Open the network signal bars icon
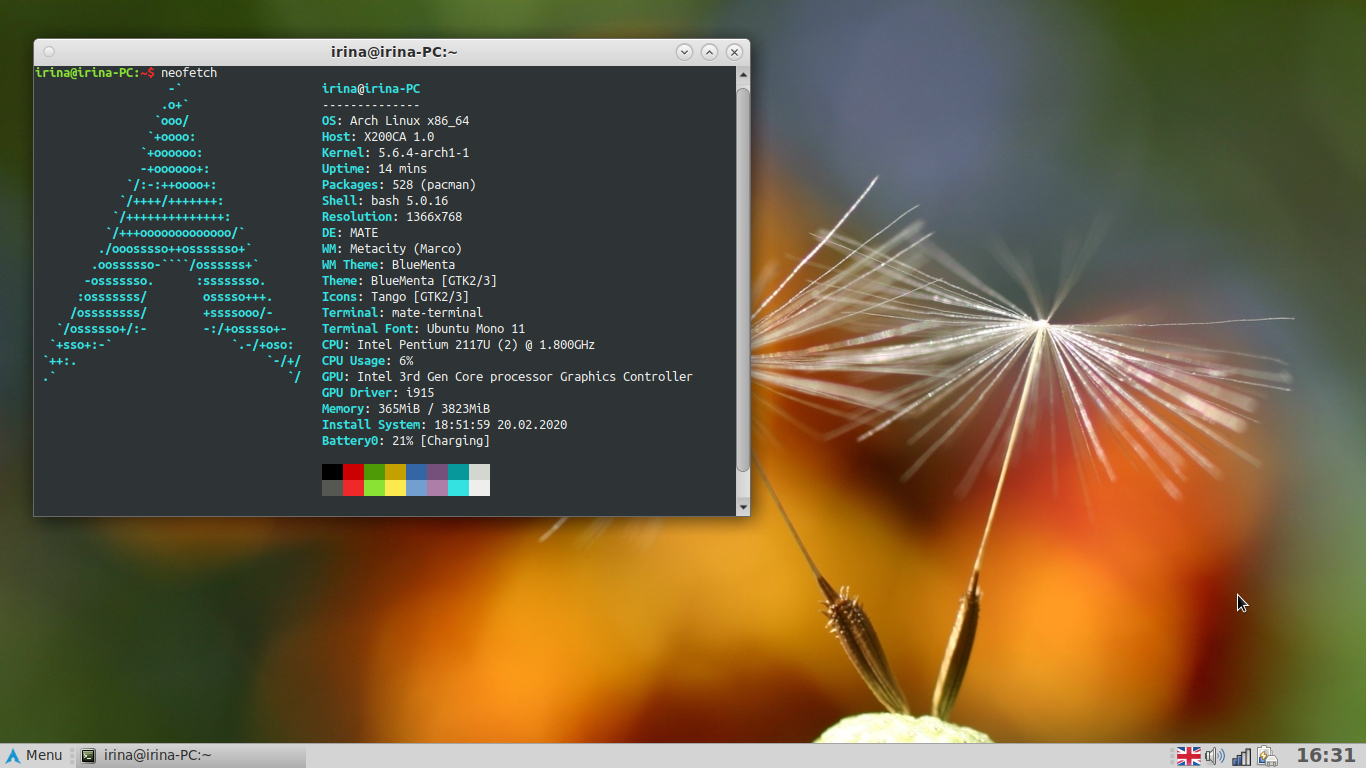The width and height of the screenshot is (1366, 768). pos(1242,756)
